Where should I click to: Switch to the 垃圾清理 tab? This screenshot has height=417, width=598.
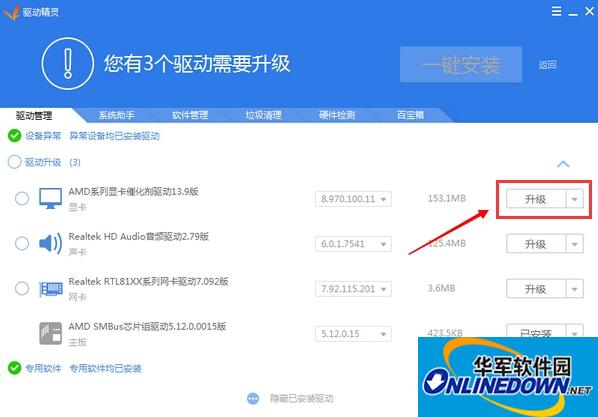(x=264, y=115)
